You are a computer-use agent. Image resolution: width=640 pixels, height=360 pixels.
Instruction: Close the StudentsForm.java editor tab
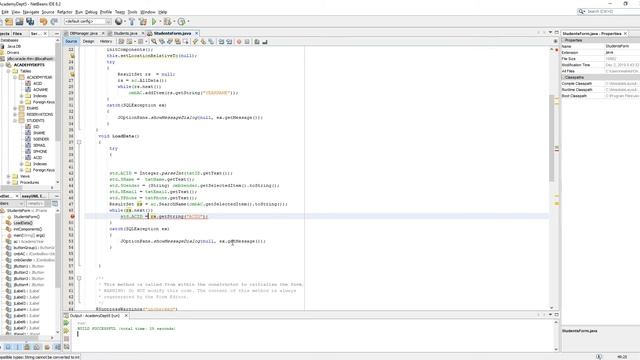click(196, 33)
